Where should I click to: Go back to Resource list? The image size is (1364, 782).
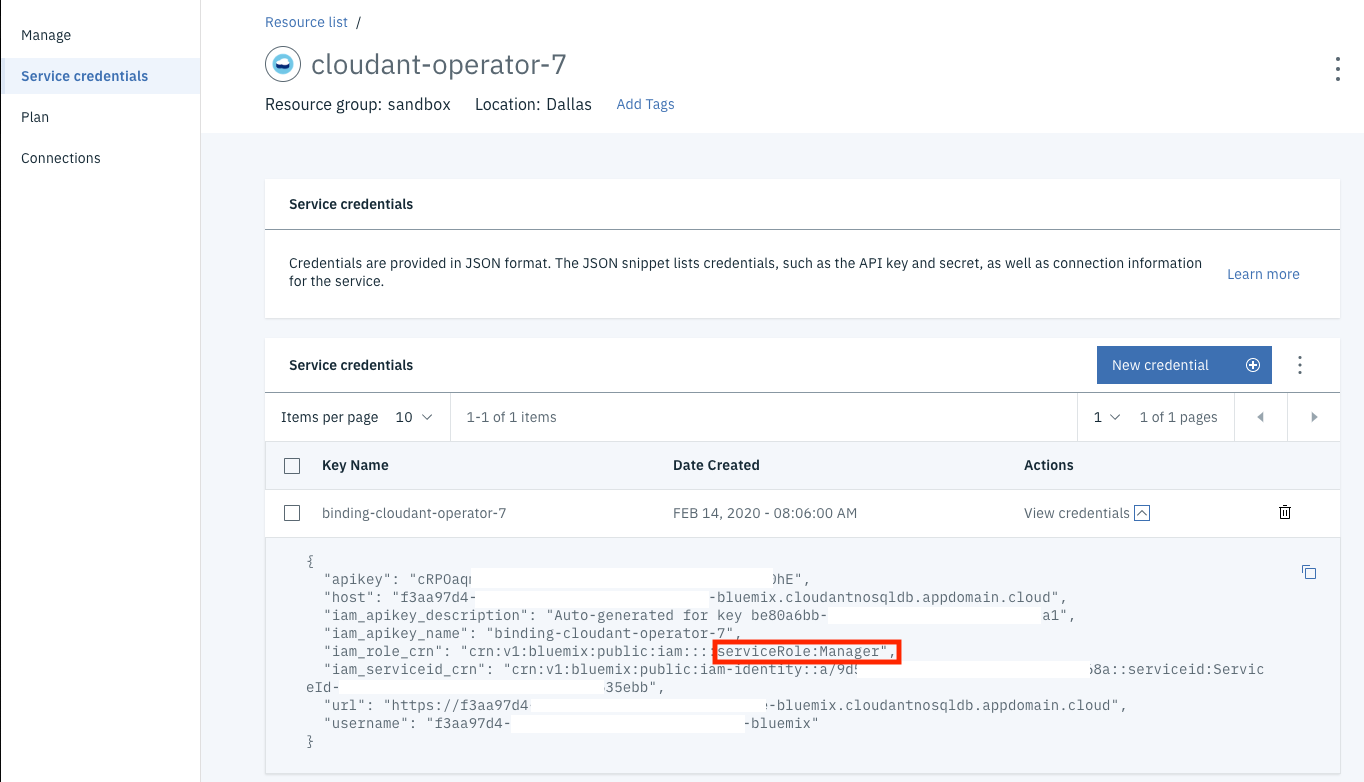306,22
